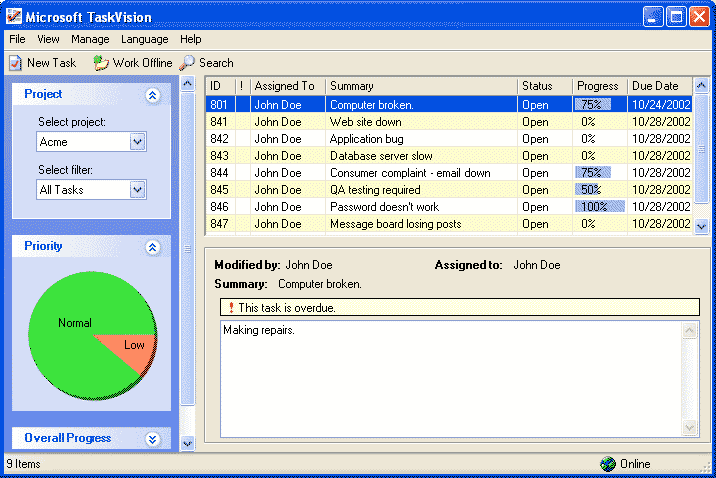Click into the 'Making repairs.' notes text box
The image size is (716, 478).
point(451,379)
